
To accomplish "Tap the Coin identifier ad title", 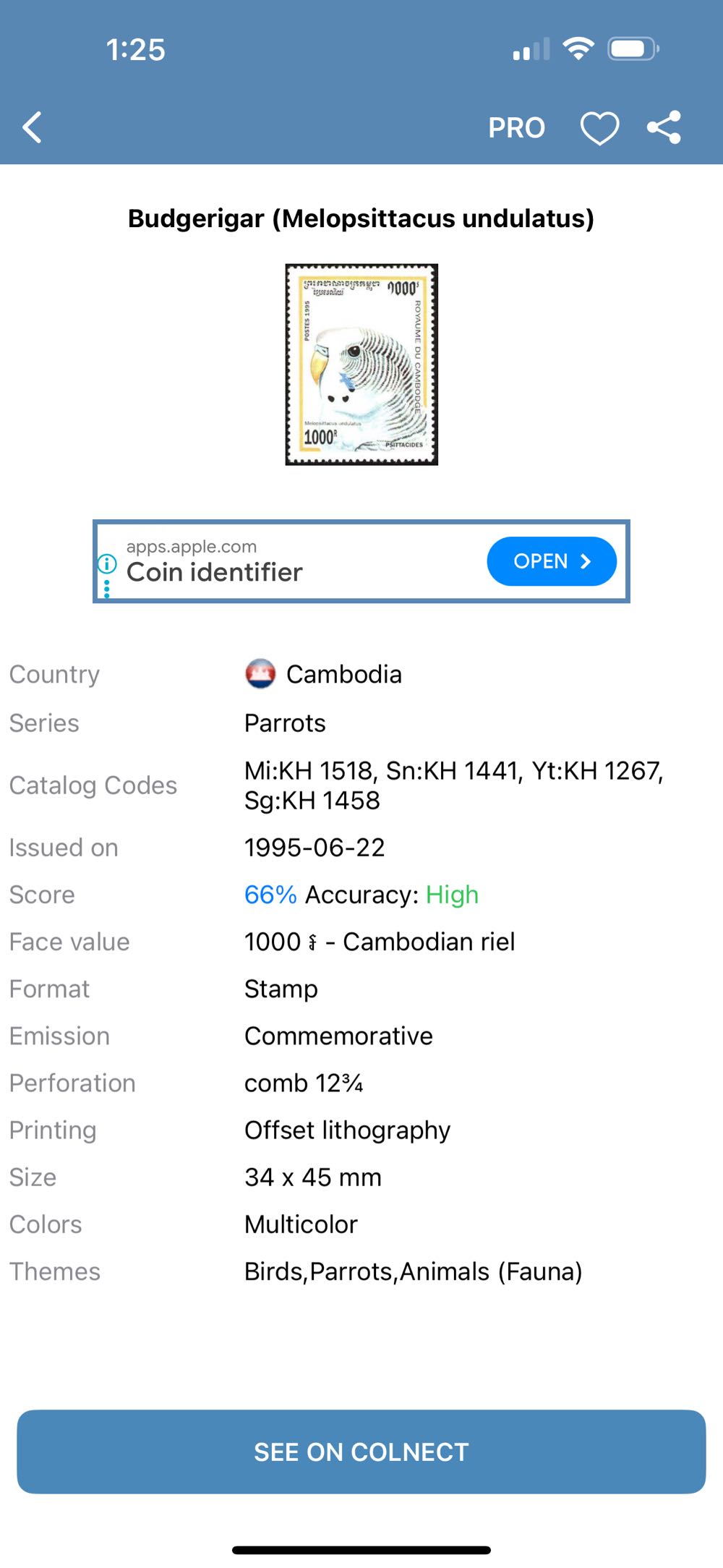I will point(215,572).
